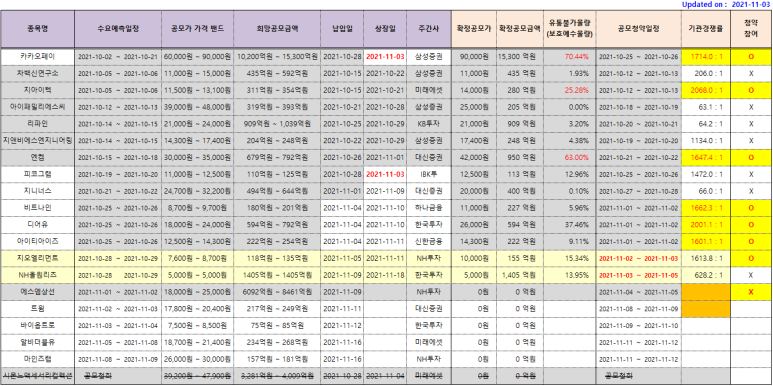Click the 공모청약일정 column header
This screenshot has width=773, height=386.
(638, 29)
